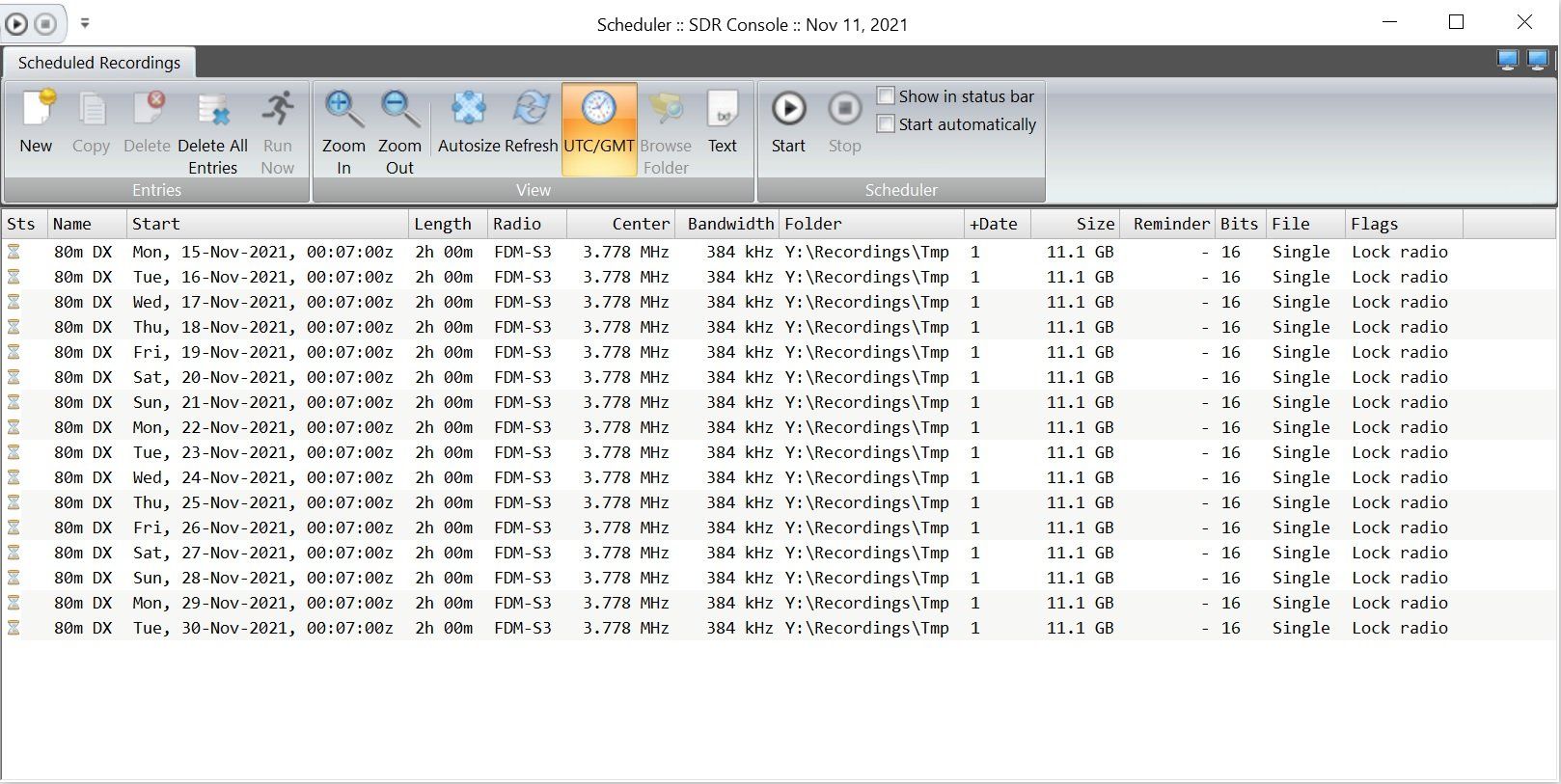Select the Mon, 22-Nov-2021 recording entry

(779, 427)
